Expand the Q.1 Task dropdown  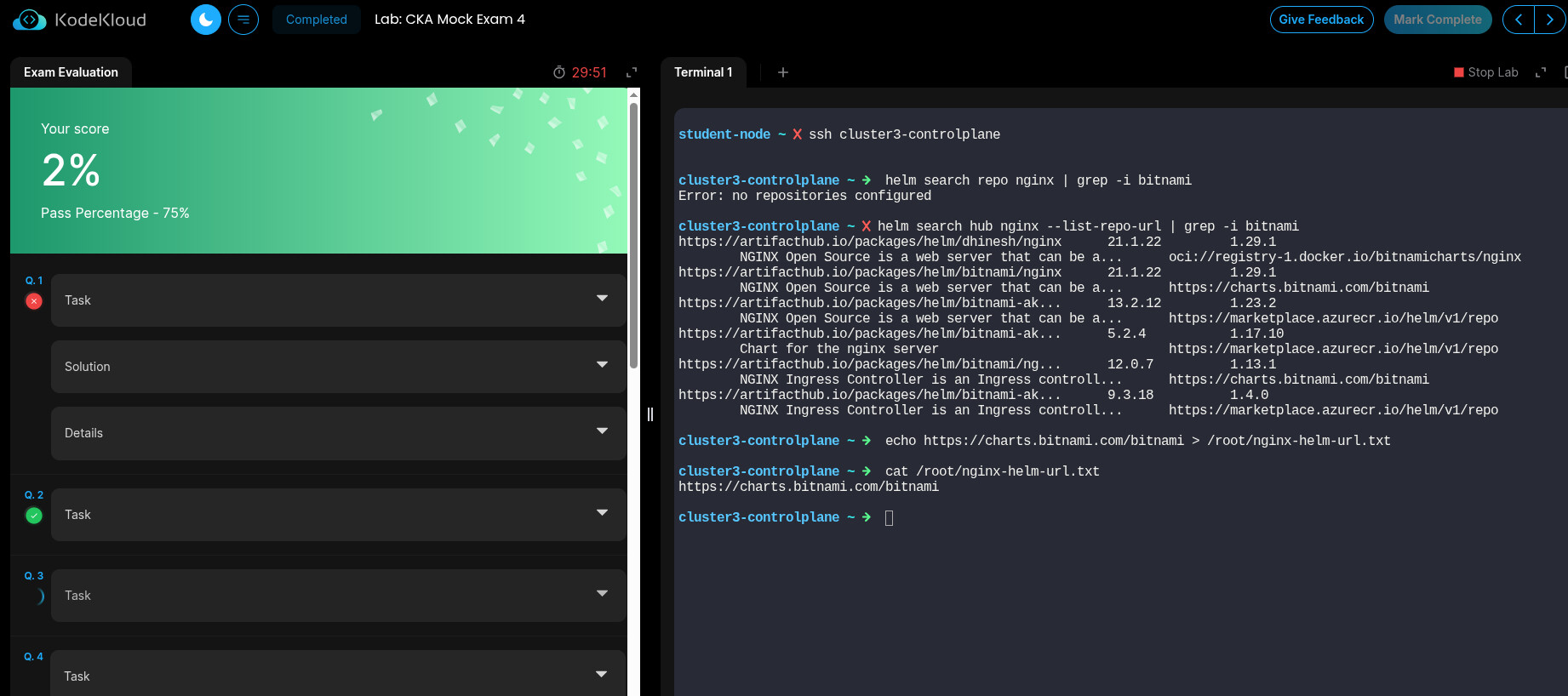click(x=339, y=300)
